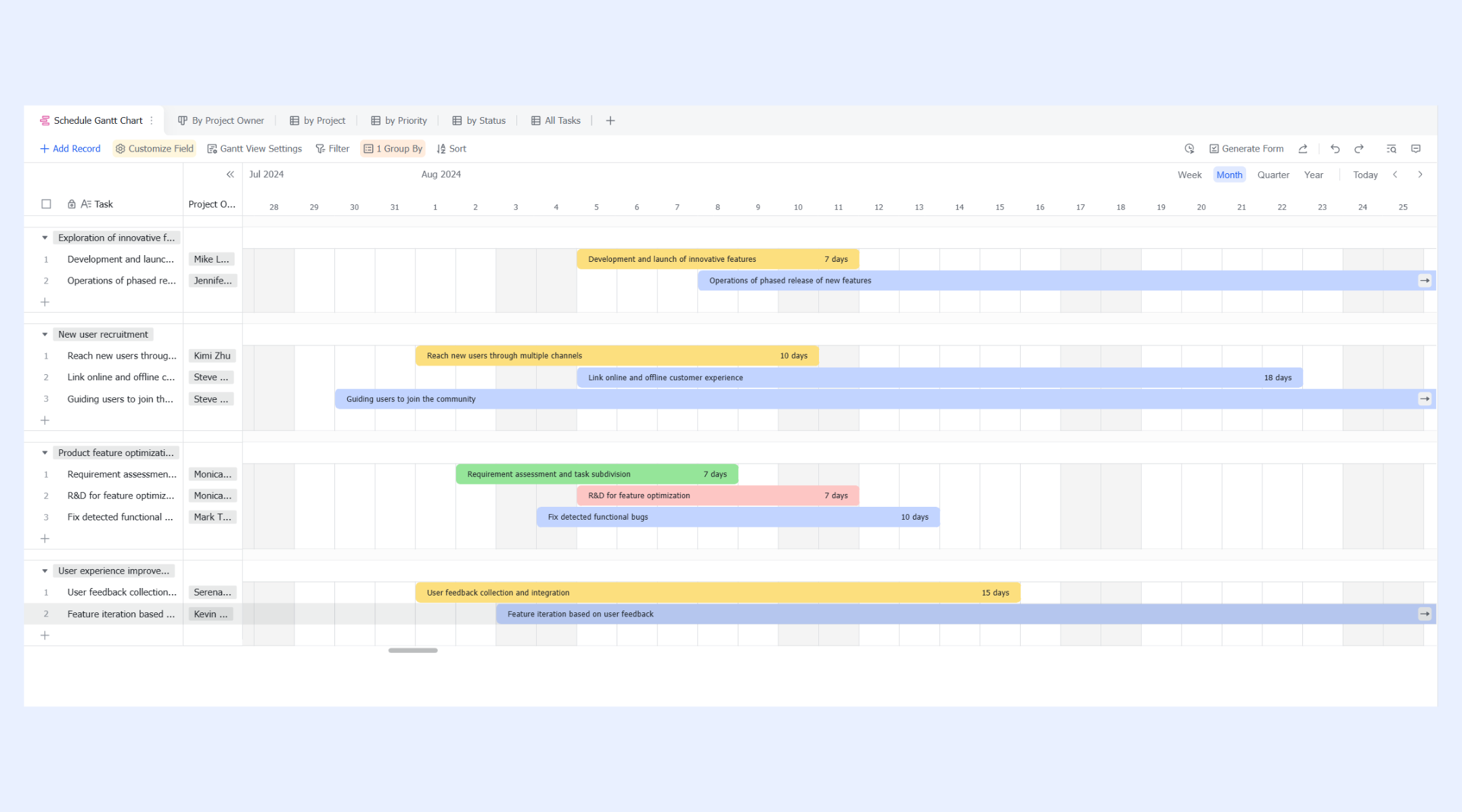Jump forward via arrow on Feature iteration bar

pyautogui.click(x=1424, y=614)
